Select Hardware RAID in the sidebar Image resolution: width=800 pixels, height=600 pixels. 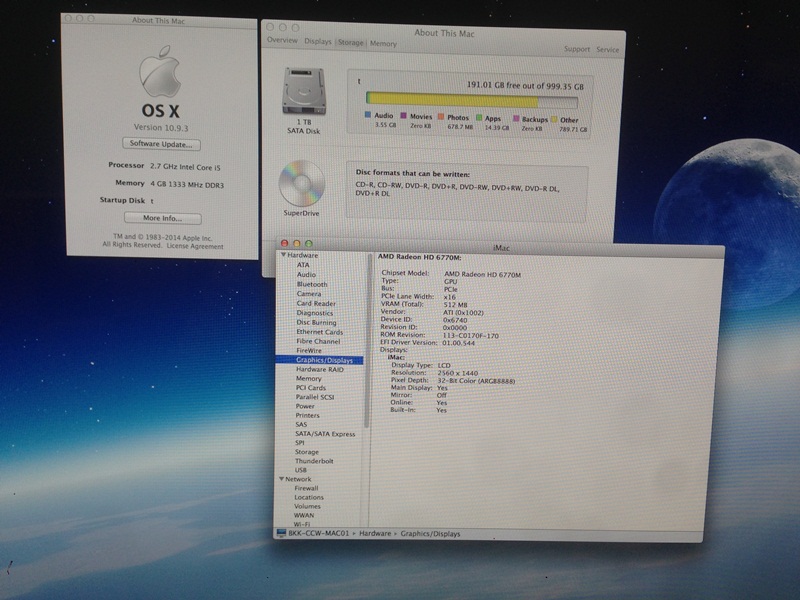[x=319, y=369]
